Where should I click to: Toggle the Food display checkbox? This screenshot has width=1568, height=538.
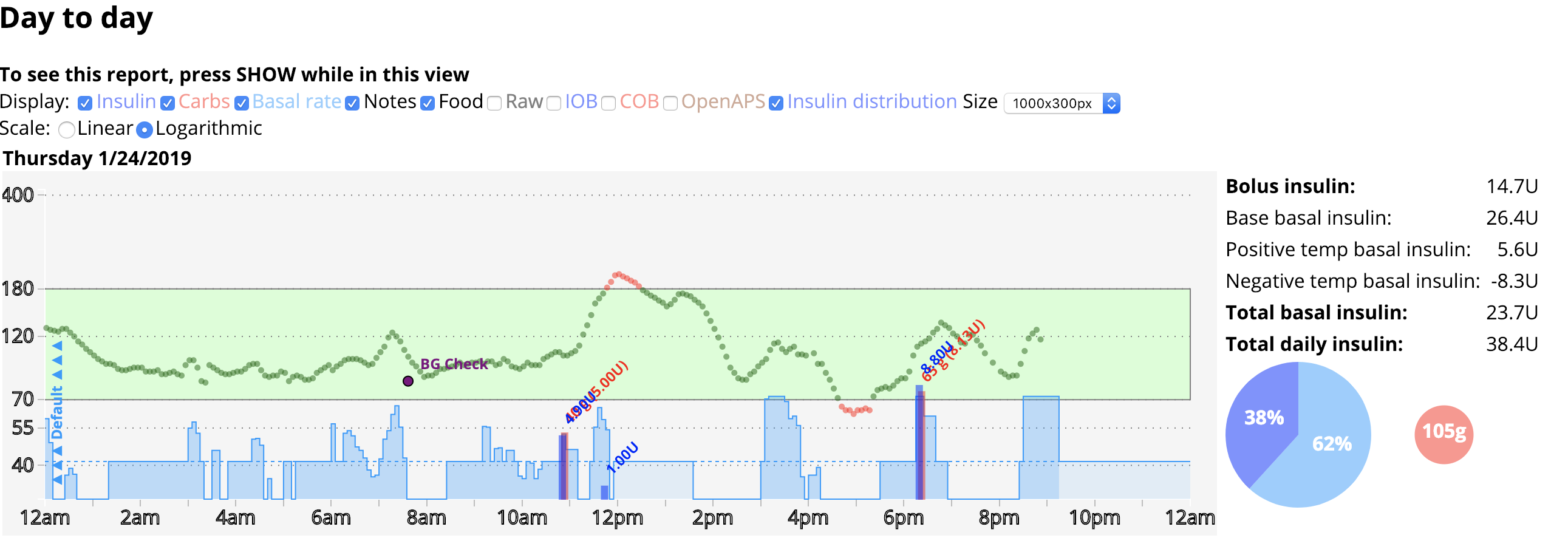(428, 103)
